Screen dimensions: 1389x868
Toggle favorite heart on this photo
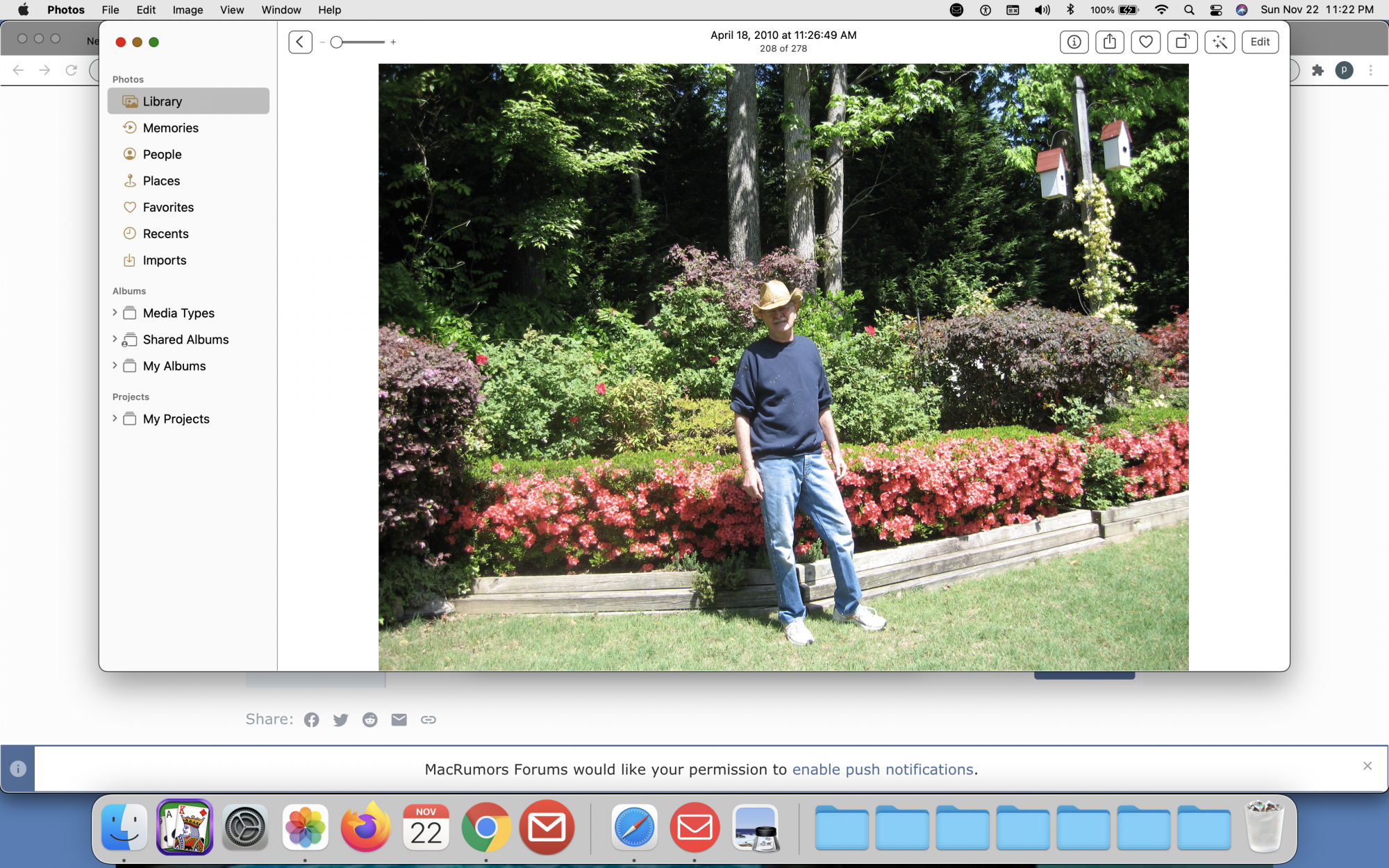[x=1146, y=42]
